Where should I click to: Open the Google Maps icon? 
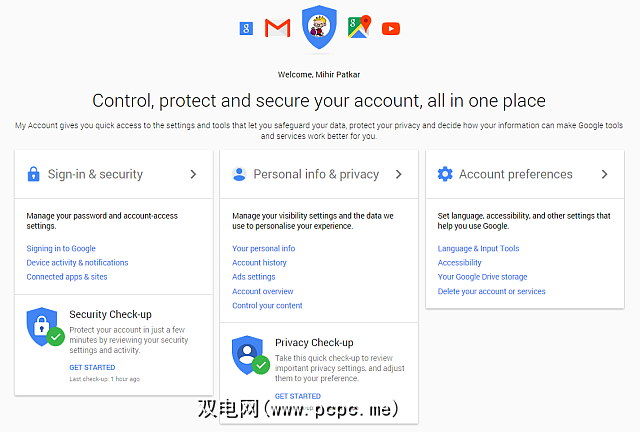point(359,27)
